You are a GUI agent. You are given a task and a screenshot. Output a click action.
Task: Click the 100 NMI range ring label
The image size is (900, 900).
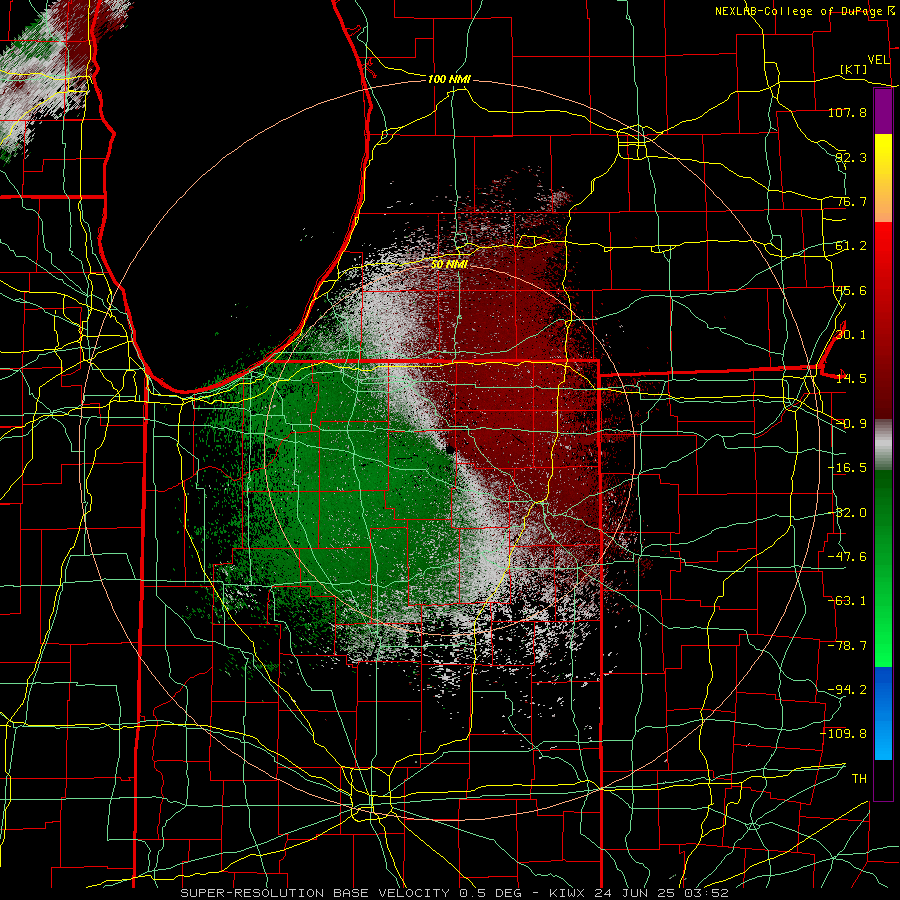tap(449, 79)
